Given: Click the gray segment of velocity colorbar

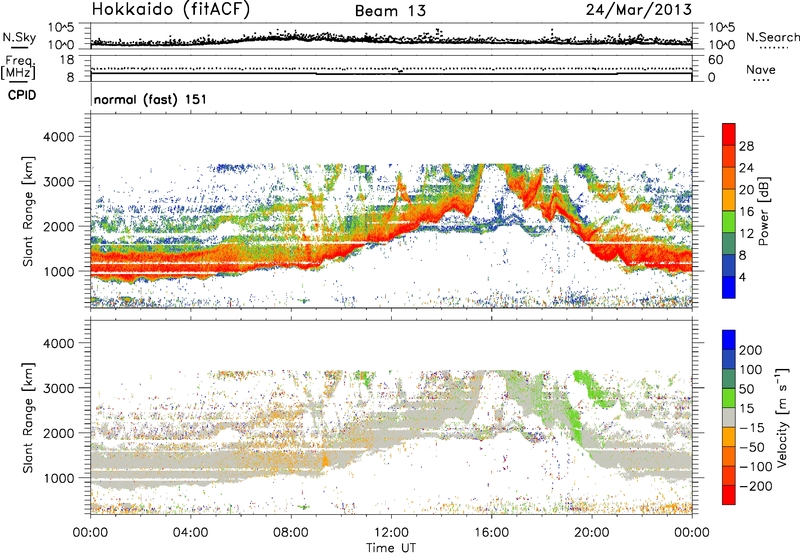Looking at the screenshot, I should point(729,417).
